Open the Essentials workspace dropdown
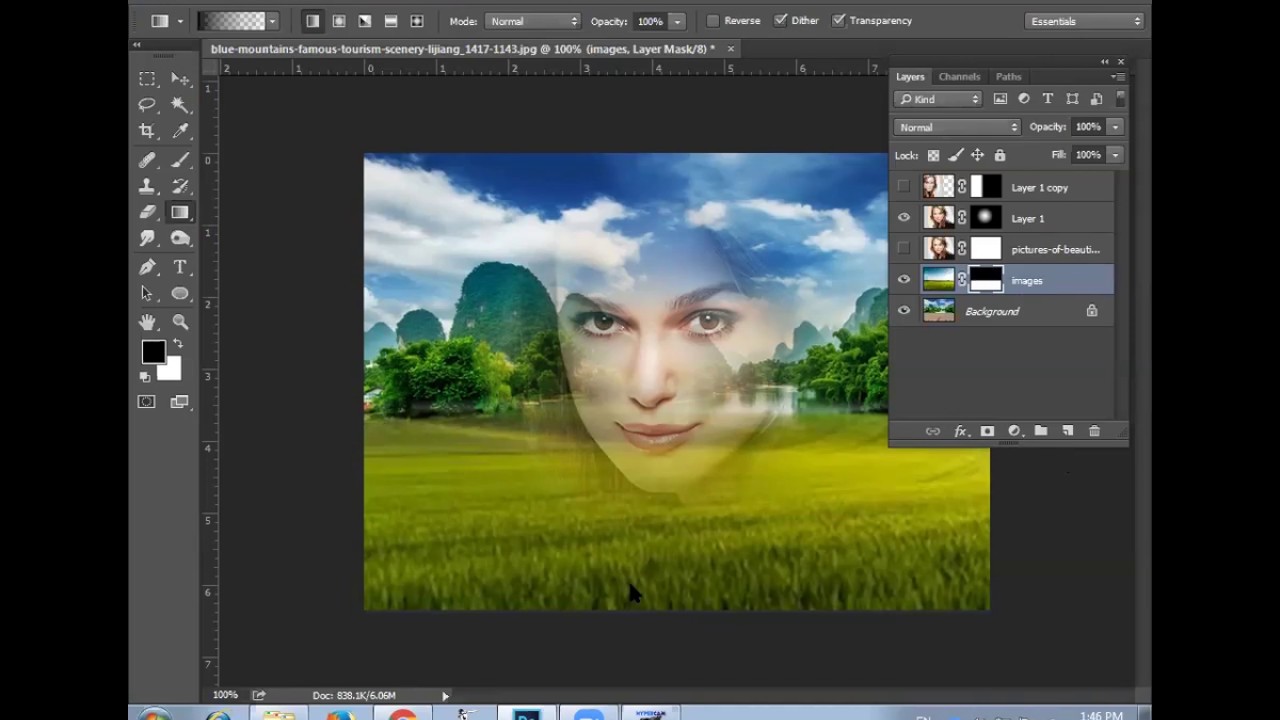 point(1084,21)
